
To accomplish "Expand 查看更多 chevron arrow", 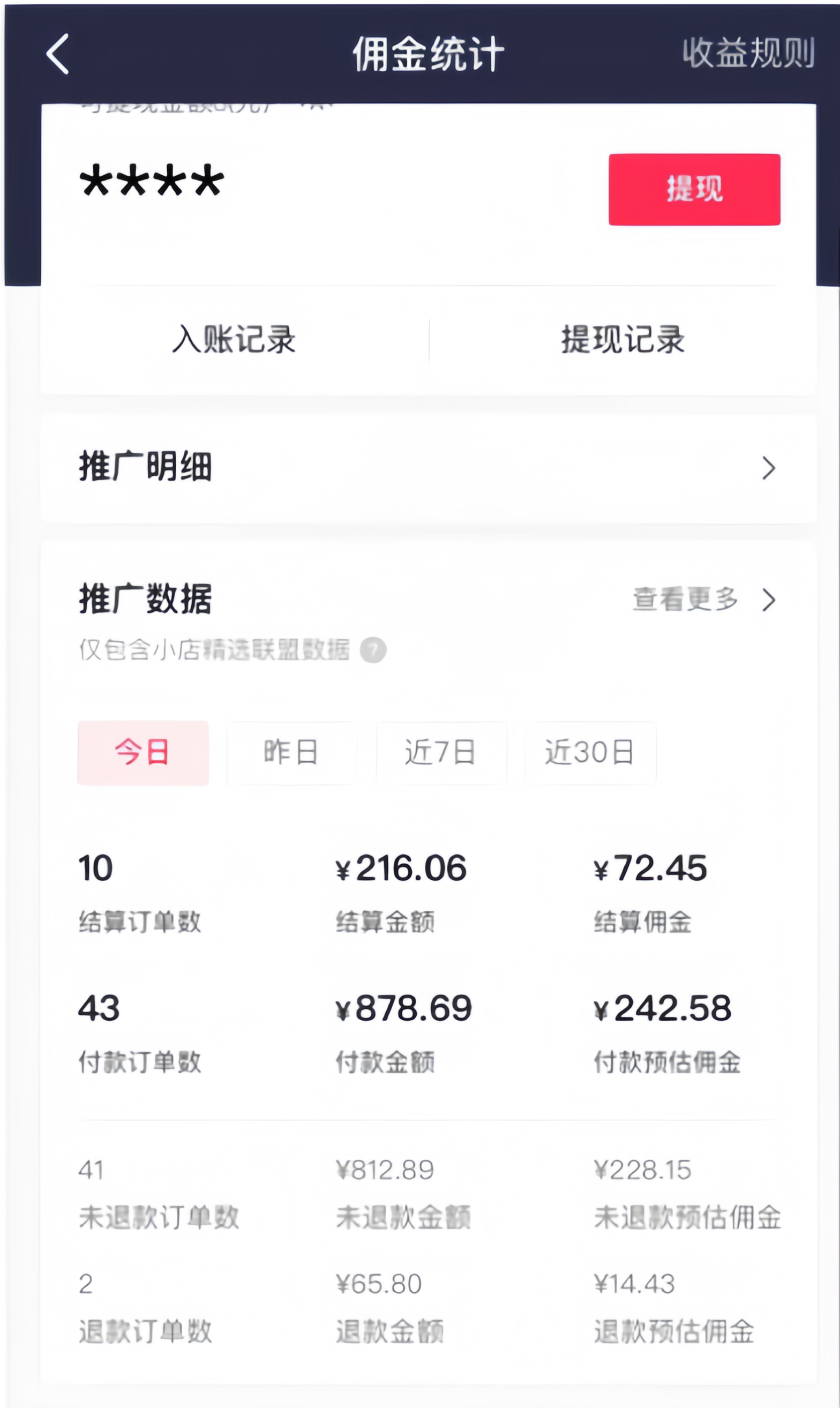I will (768, 600).
